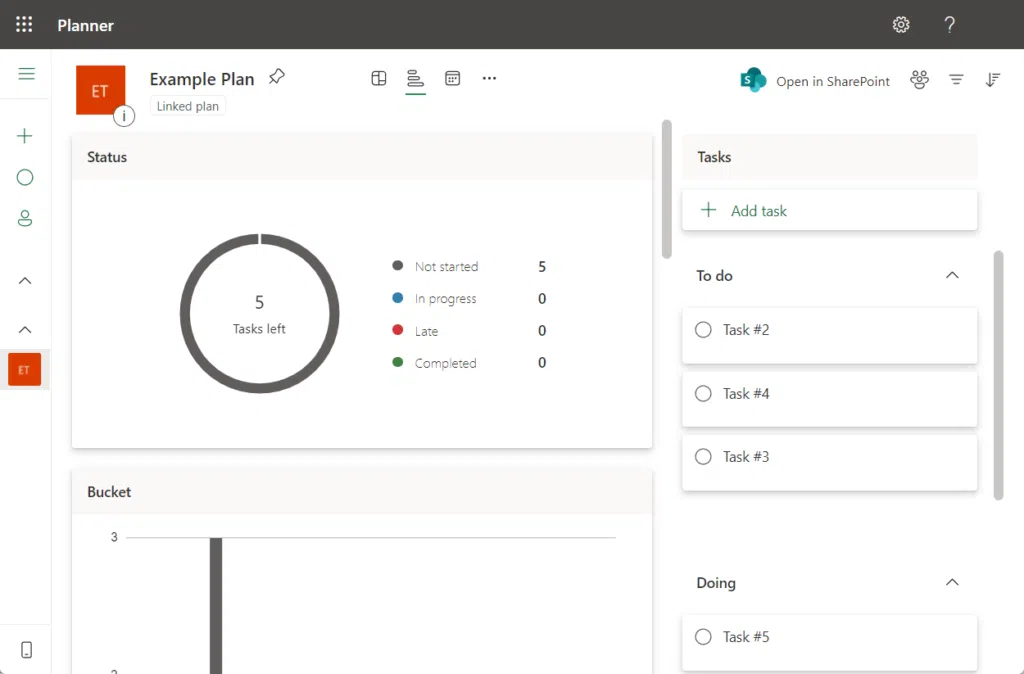
Task: Collapse the first sidebar section chevron
Action: (x=25, y=281)
